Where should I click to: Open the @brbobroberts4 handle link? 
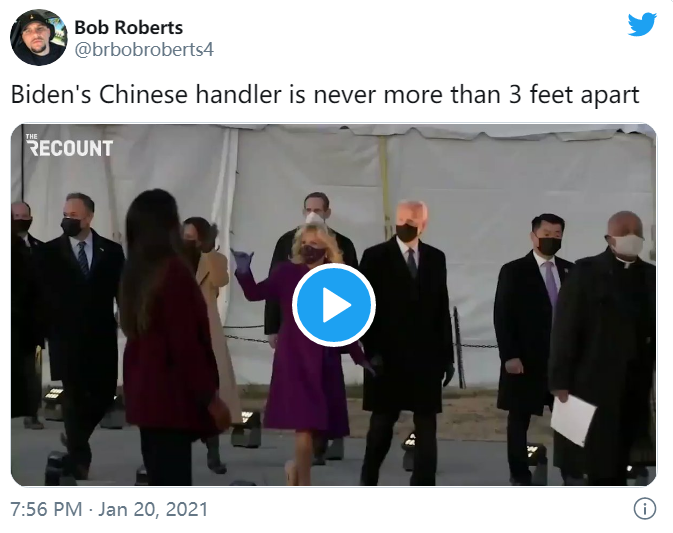click(144, 49)
